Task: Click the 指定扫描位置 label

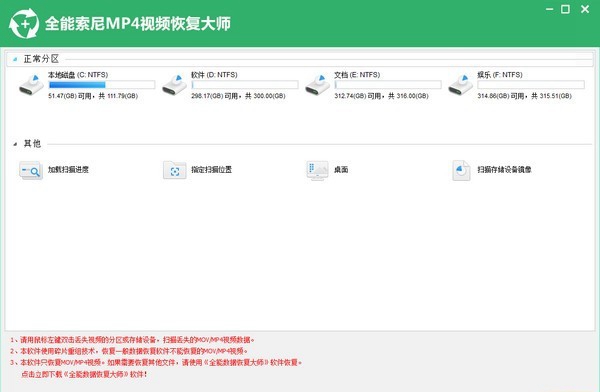Action: 212,170
